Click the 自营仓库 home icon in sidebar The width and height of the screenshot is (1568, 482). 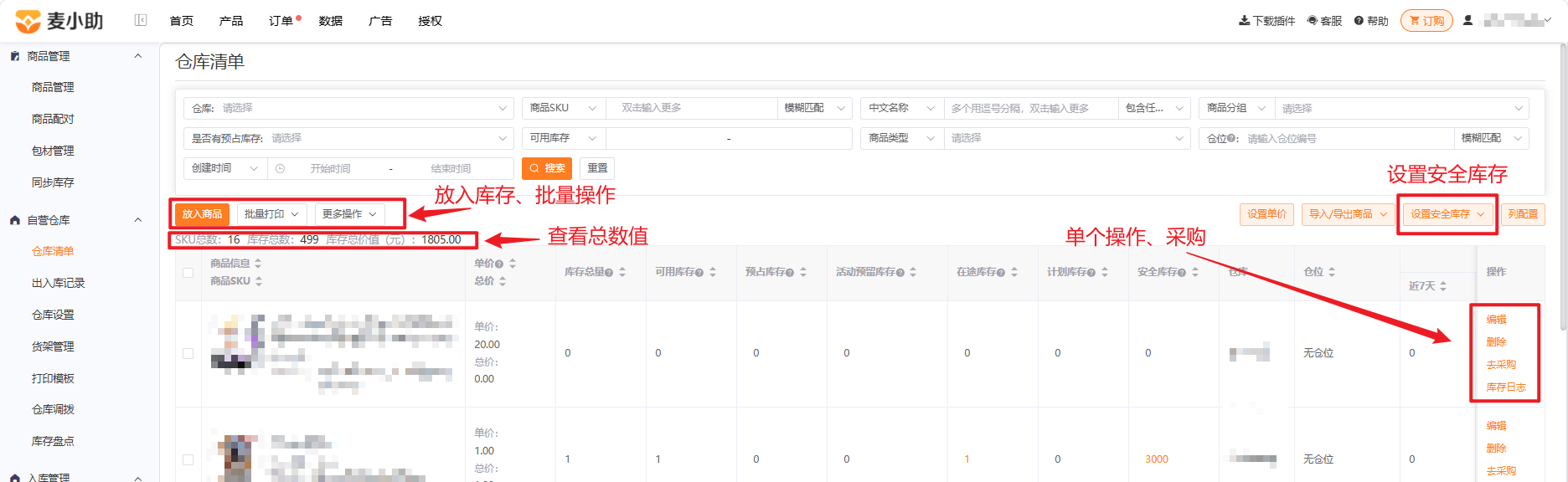pyautogui.click(x=15, y=220)
